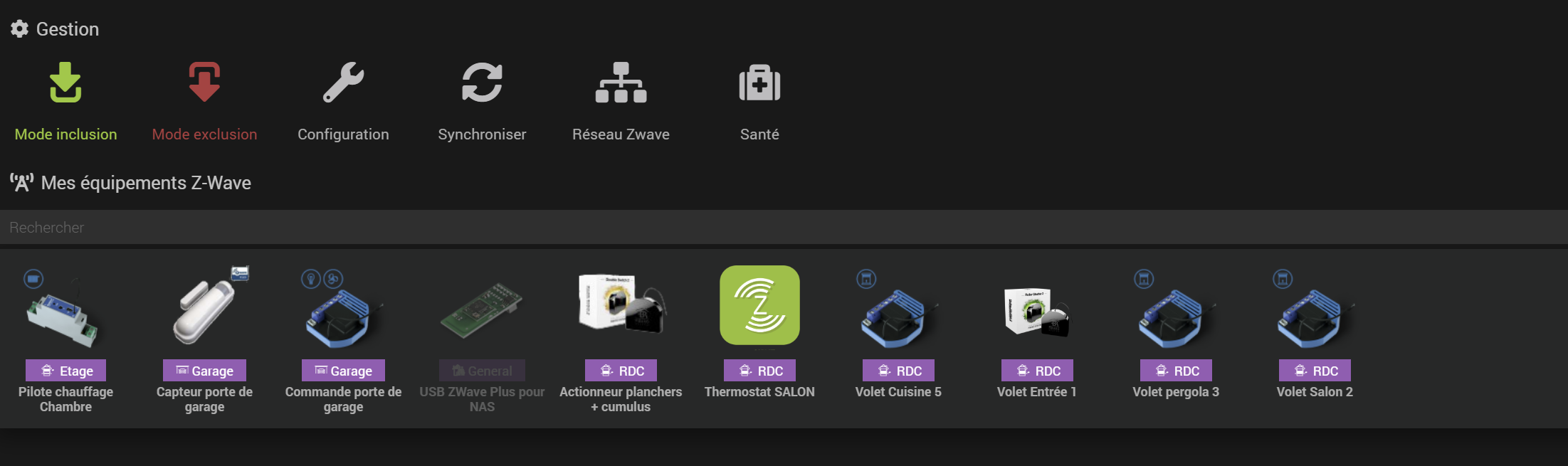This screenshot has width=1568, height=466.
Task: Focus the Rechercher search field
Action: point(784,228)
